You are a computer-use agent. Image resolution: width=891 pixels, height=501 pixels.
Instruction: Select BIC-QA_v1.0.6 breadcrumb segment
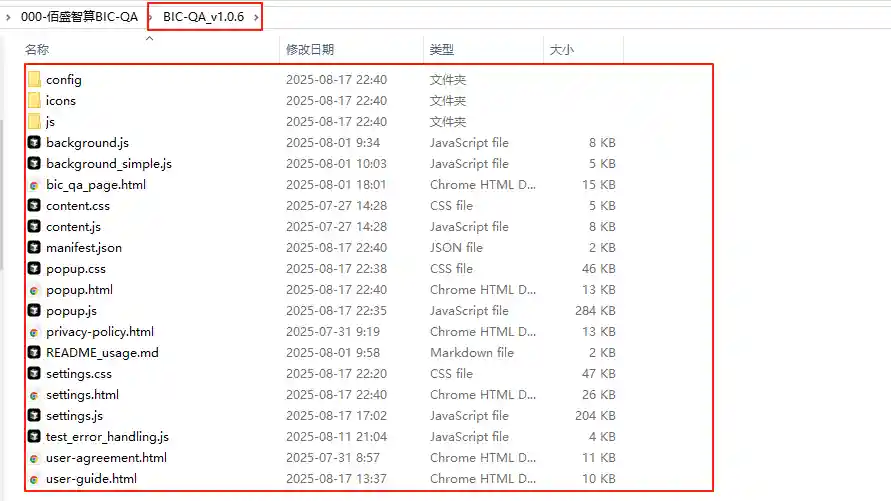click(x=203, y=17)
